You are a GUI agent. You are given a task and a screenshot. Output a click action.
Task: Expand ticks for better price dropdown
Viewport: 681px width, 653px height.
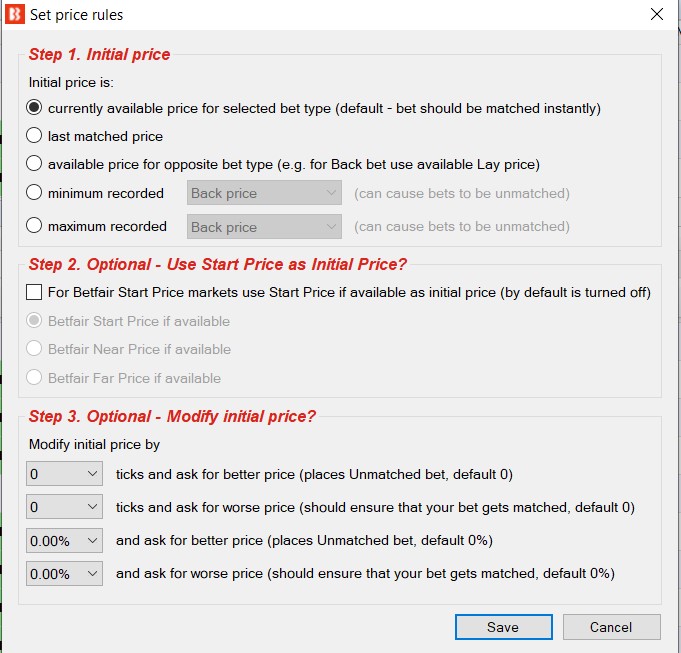(x=64, y=474)
